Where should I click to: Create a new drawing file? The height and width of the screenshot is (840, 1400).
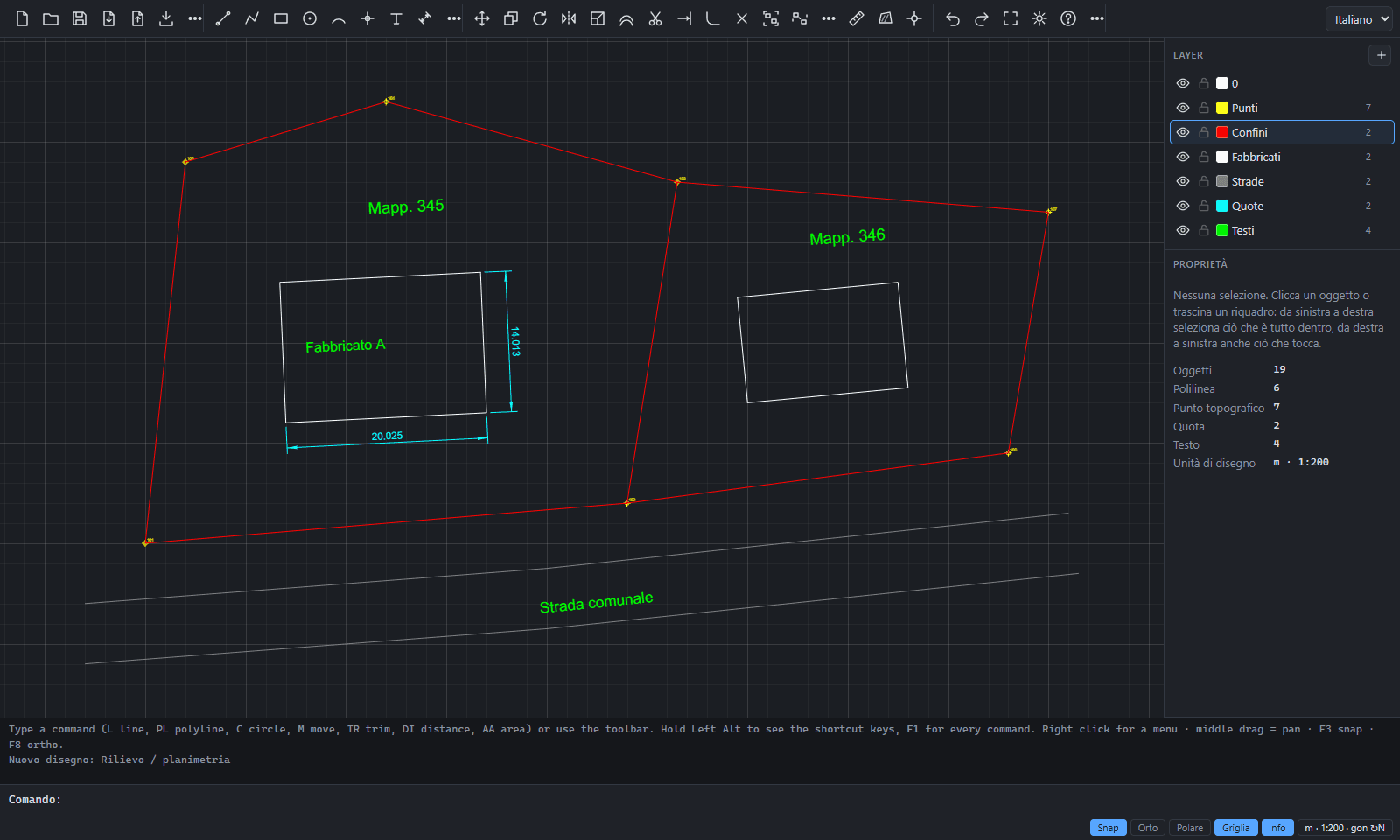pos(22,18)
